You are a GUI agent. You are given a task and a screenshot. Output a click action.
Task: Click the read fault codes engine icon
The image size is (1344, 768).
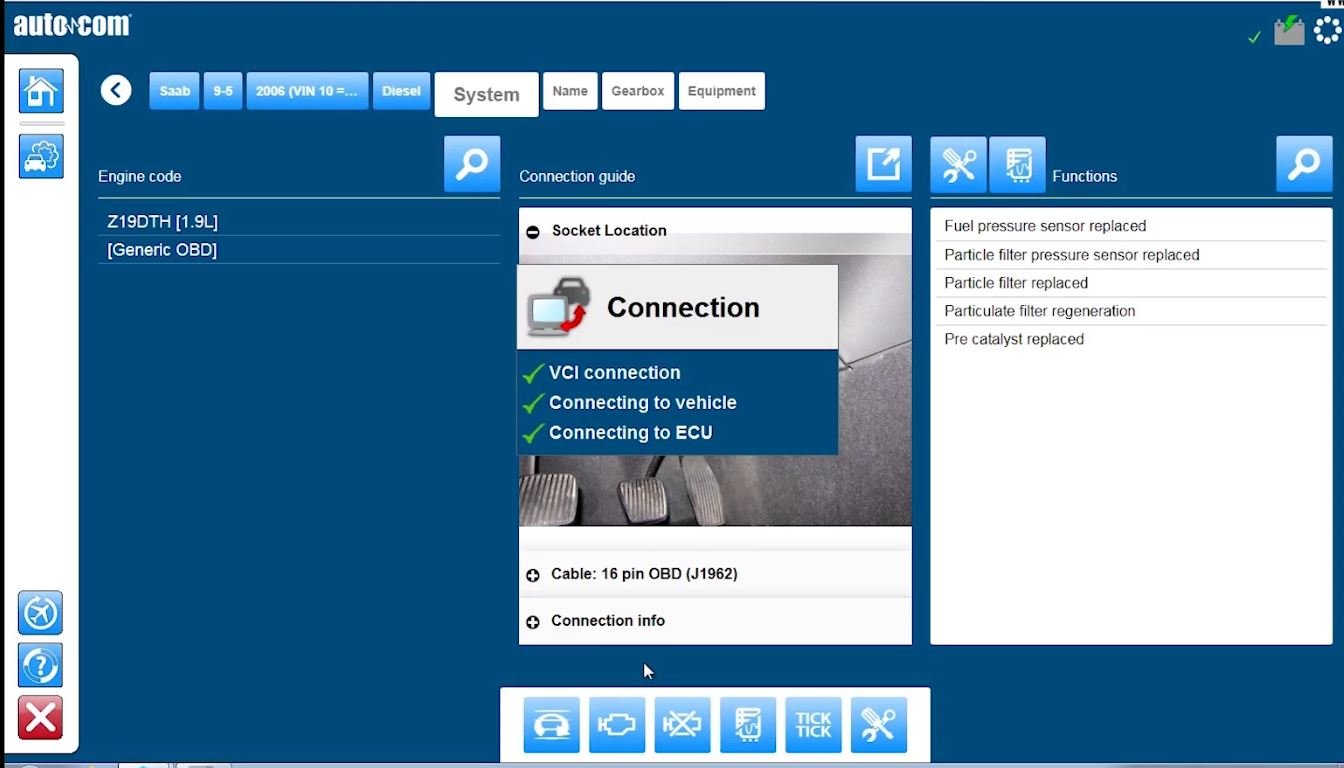(x=617, y=725)
